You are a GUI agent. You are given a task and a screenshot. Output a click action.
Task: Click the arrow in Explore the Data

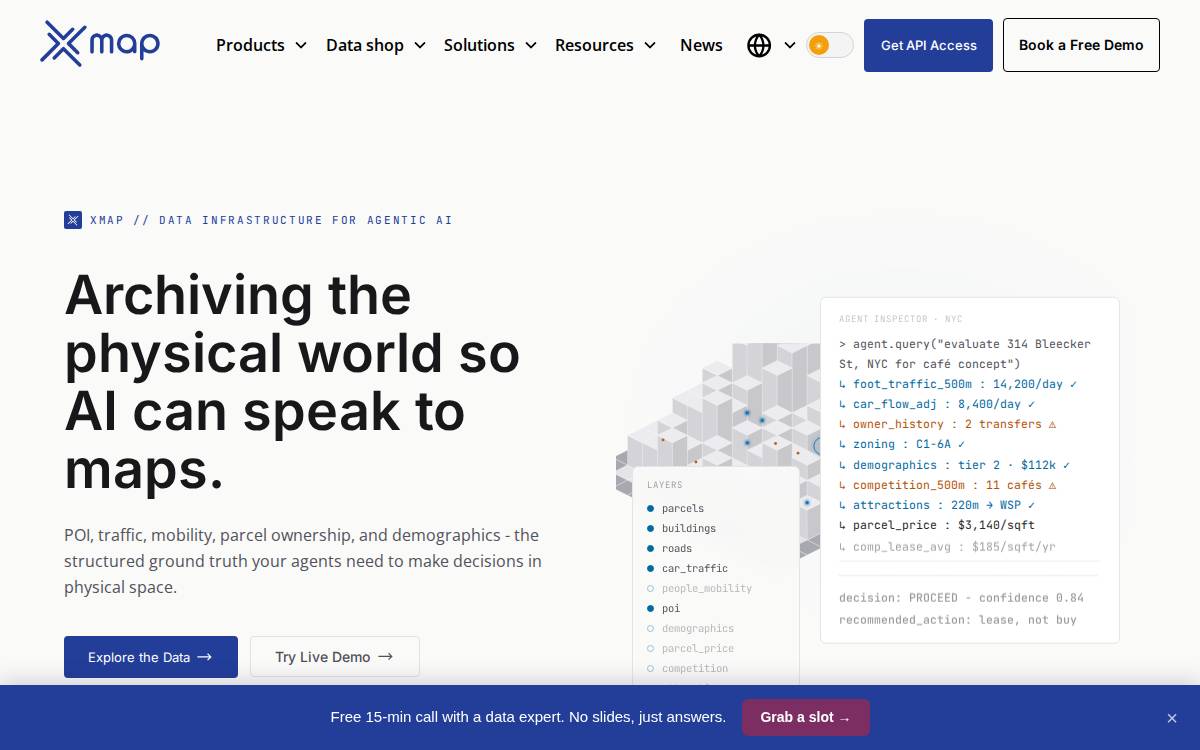[205, 657]
